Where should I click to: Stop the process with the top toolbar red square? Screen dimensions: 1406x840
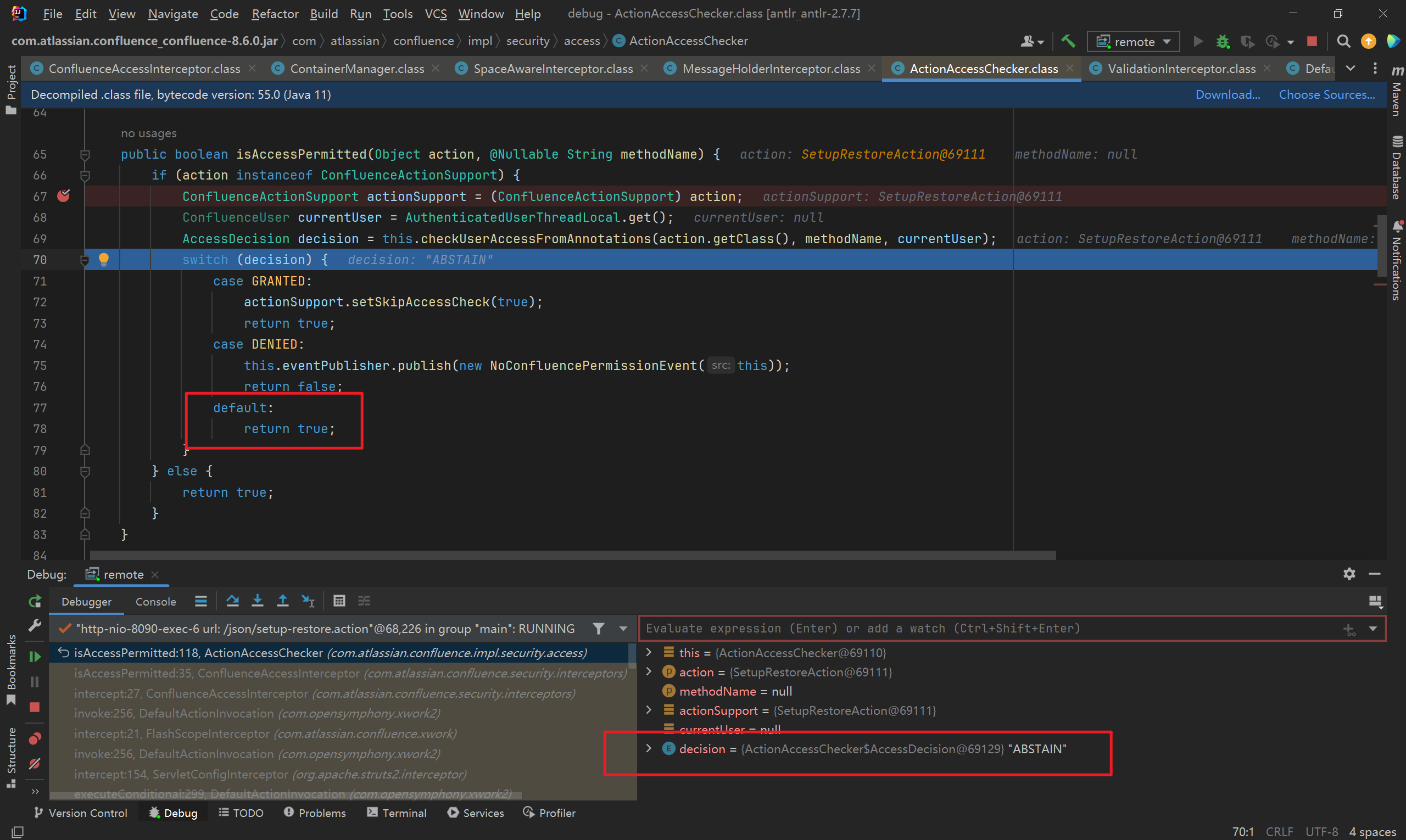pos(1312,41)
